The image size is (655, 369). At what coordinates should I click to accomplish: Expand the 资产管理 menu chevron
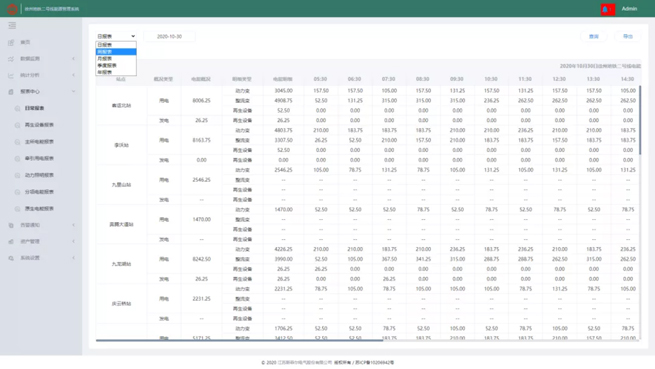[x=74, y=242]
